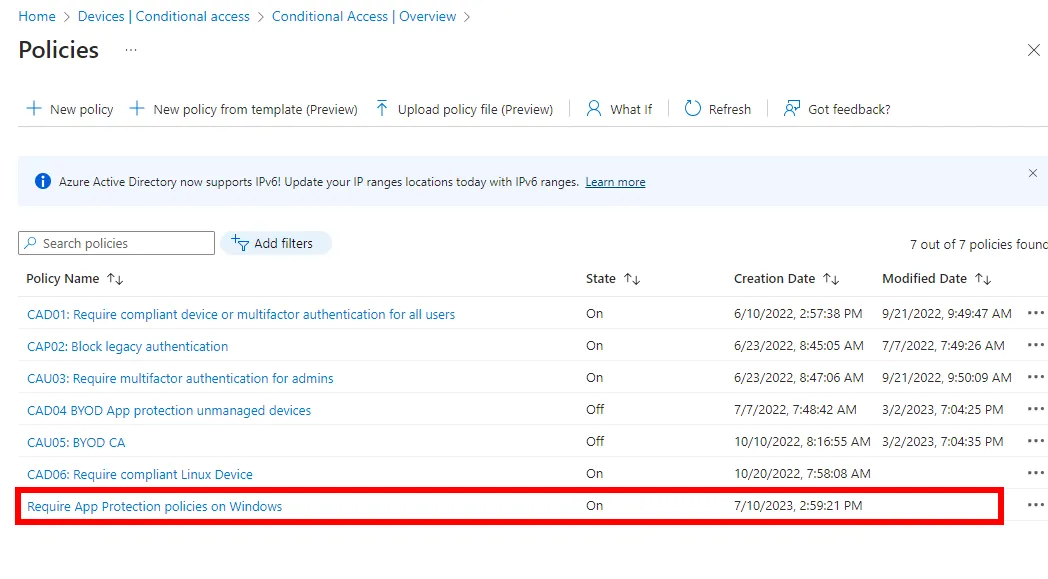1048x579 pixels.
Task: Open CAP02: Block legacy authentication policy
Action: click(127, 346)
